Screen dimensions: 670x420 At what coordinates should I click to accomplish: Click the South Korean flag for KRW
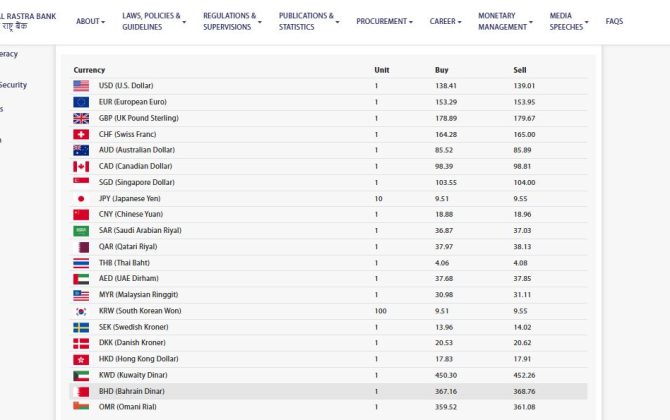(x=81, y=311)
